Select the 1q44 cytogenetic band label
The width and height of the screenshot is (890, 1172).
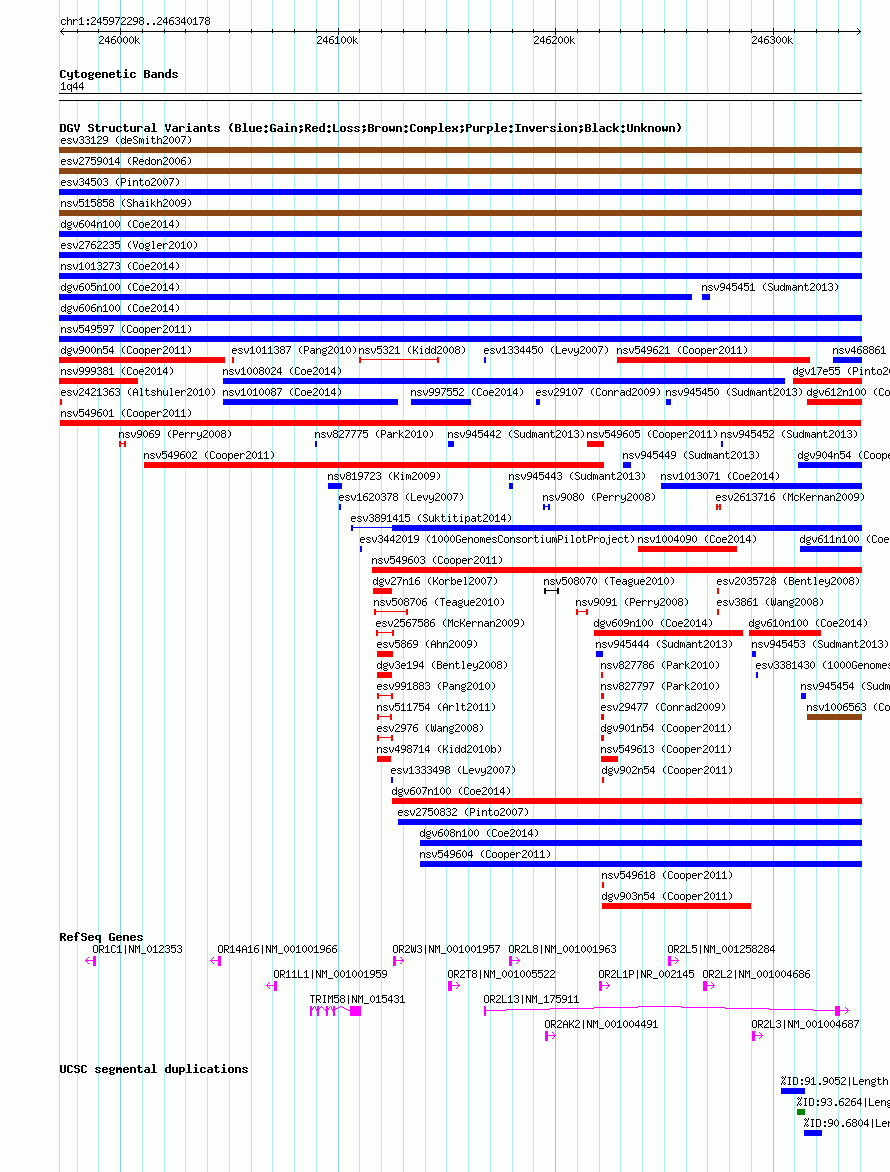(x=72, y=87)
